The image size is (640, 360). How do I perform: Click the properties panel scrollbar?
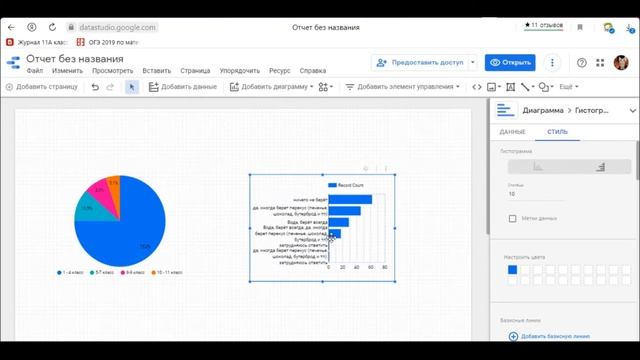pyautogui.click(x=638, y=160)
